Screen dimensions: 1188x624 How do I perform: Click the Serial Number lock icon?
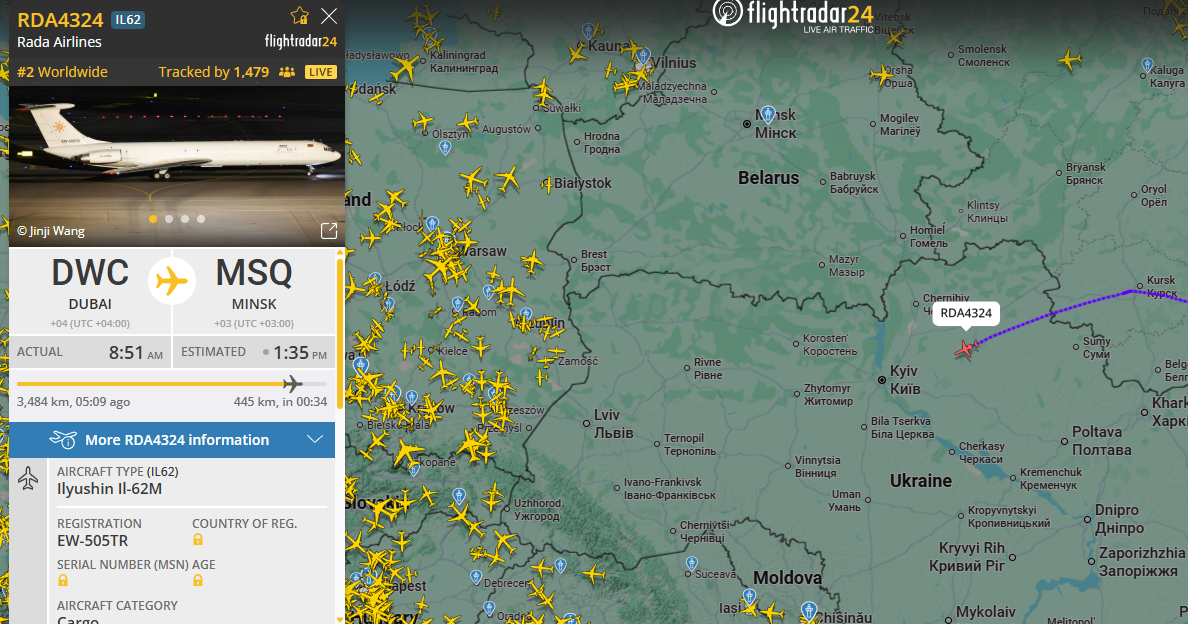[x=63, y=580]
